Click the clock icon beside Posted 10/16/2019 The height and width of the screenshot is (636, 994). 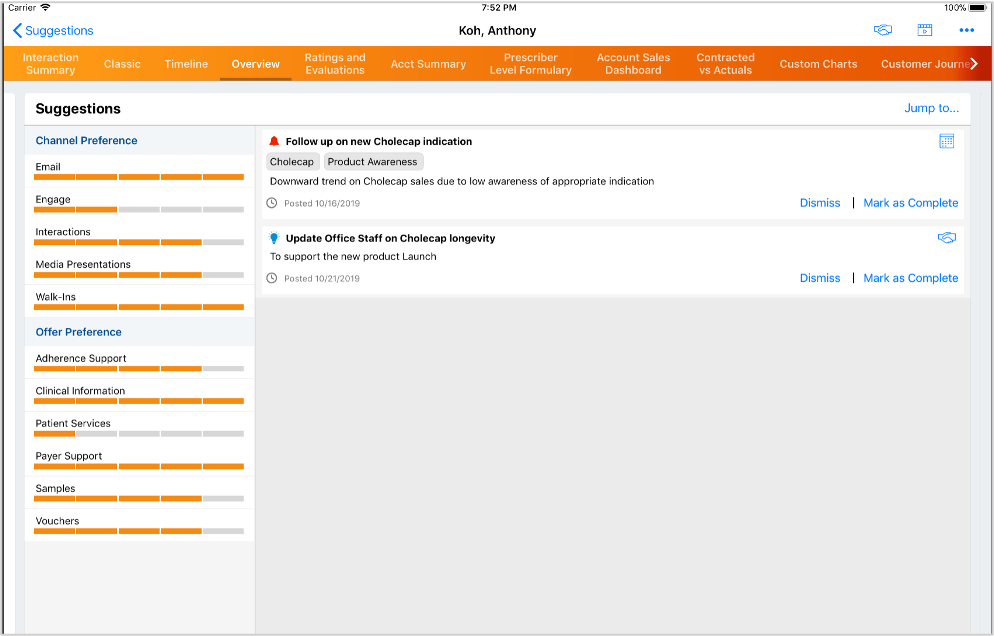click(x=272, y=203)
